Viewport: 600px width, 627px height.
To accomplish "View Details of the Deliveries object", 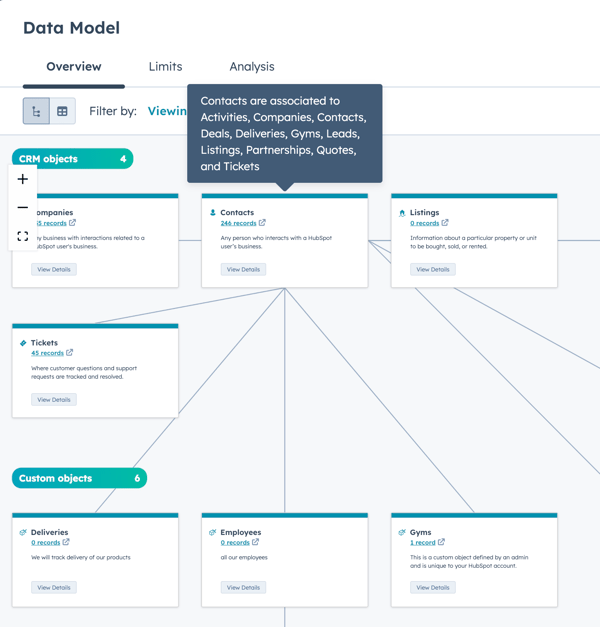I will pyautogui.click(x=54, y=587).
